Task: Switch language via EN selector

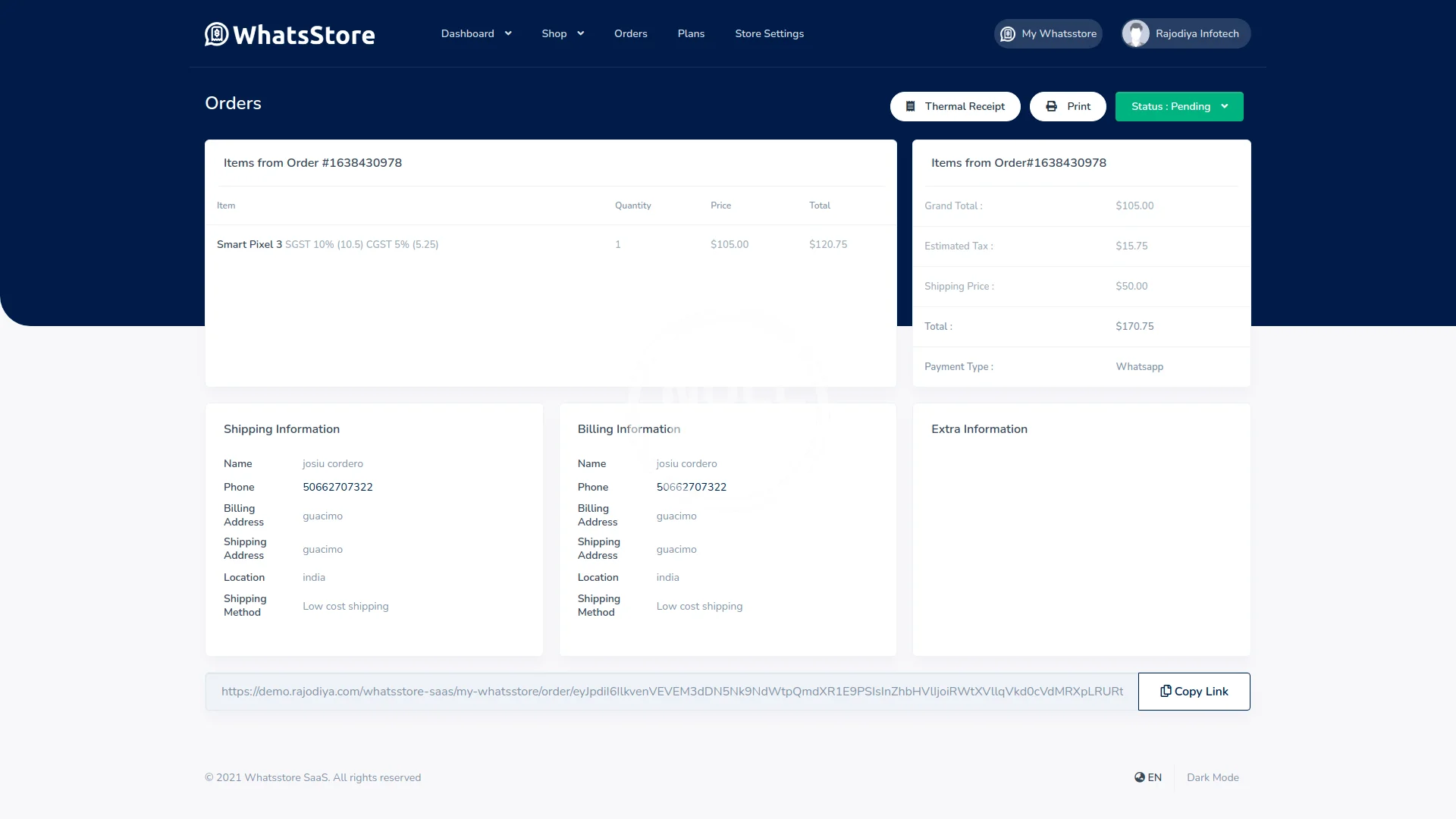Action: pyautogui.click(x=1154, y=777)
